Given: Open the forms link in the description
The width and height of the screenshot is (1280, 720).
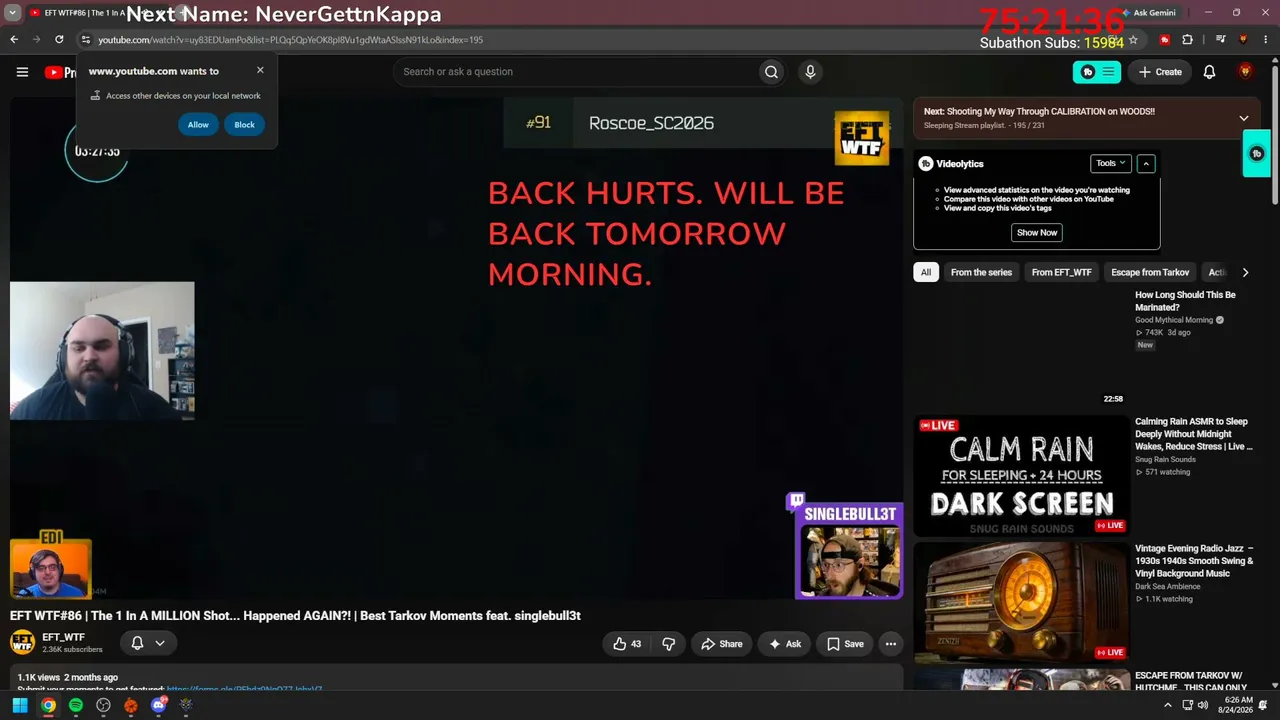Looking at the screenshot, I should coord(244,689).
